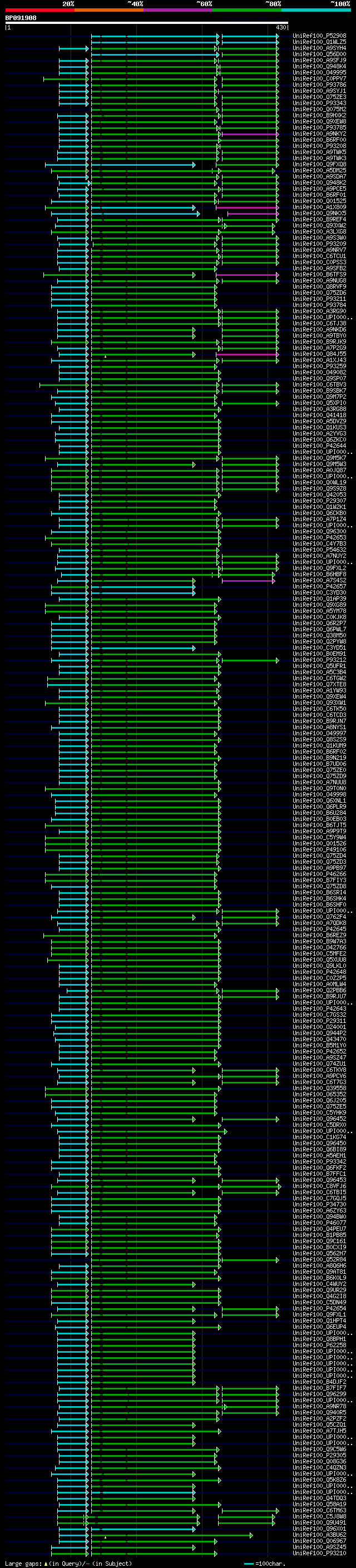Click the UniRef100_C5J8W8 label
The image size is (356, 1568).
(319, 1516)
